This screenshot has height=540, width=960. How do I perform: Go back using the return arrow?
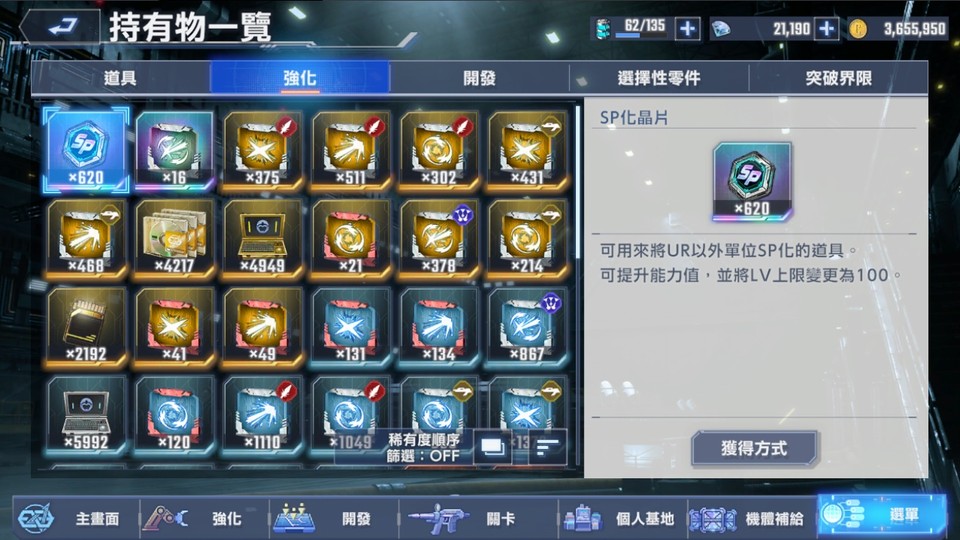[x=61, y=26]
